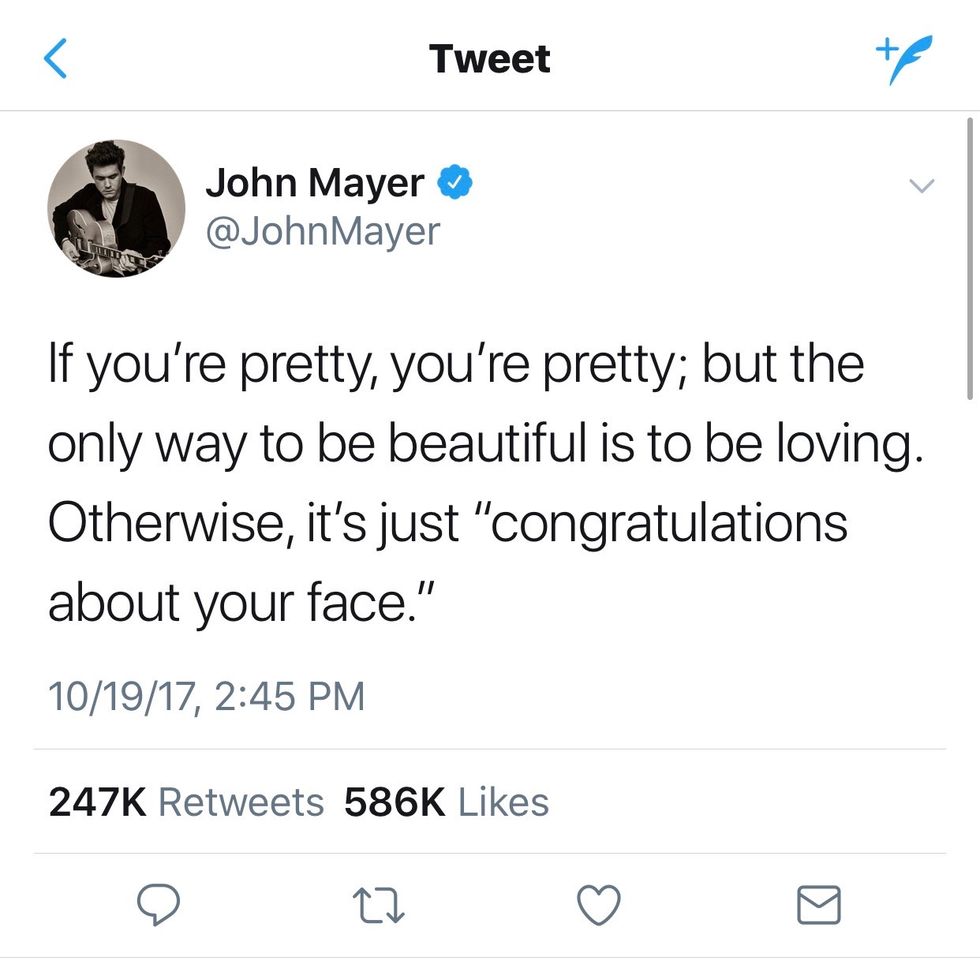The image size is (980, 968).
Task: Reply to tweet via speech bubble icon
Action: 158,904
